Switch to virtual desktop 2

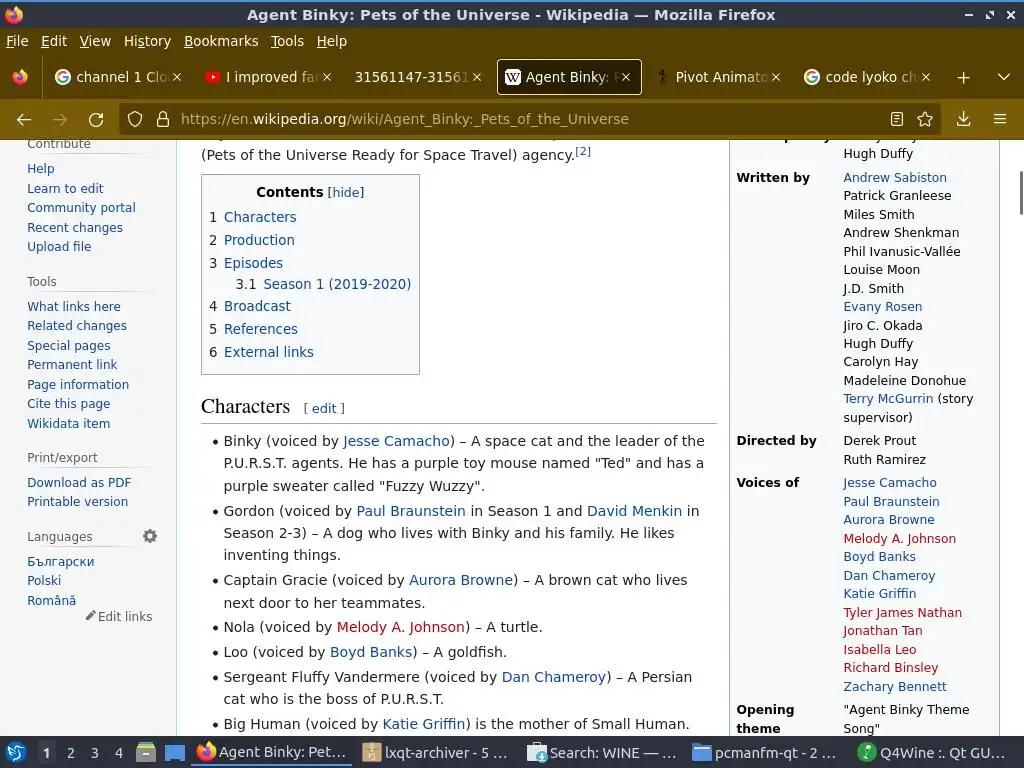pyautogui.click(x=71, y=753)
